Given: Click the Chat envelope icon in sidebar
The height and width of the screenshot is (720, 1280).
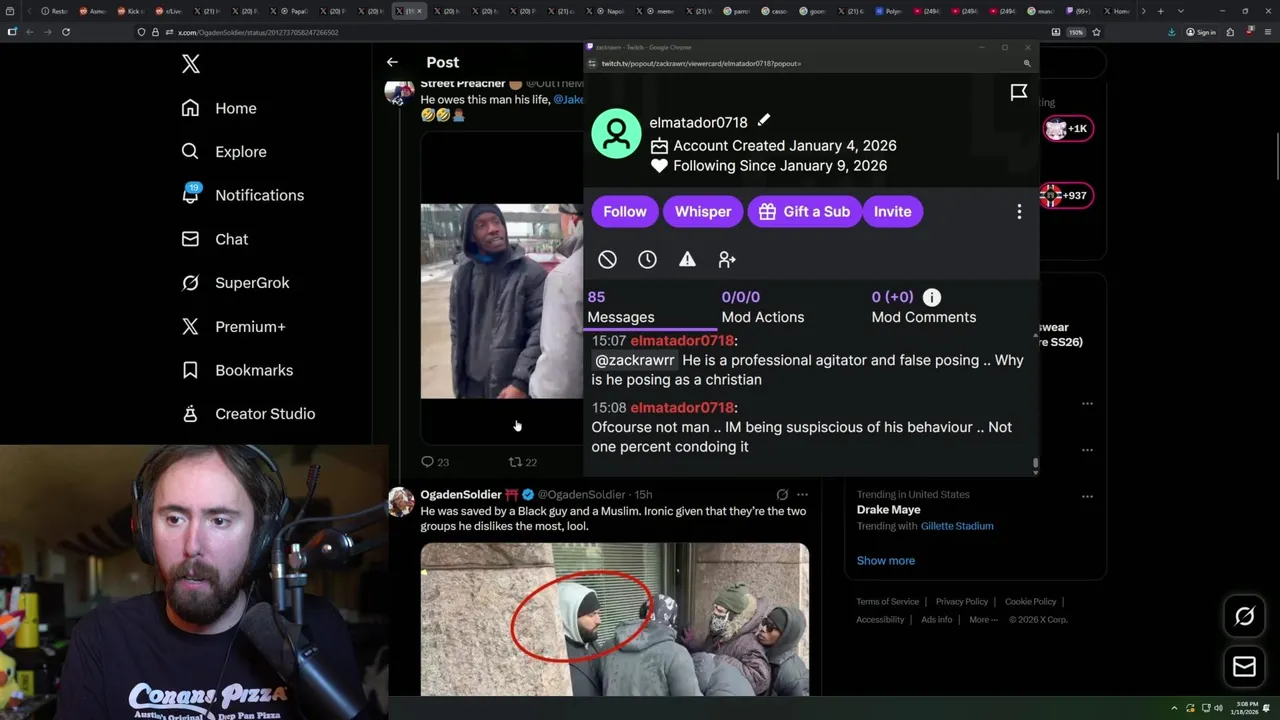Looking at the screenshot, I should [190, 239].
